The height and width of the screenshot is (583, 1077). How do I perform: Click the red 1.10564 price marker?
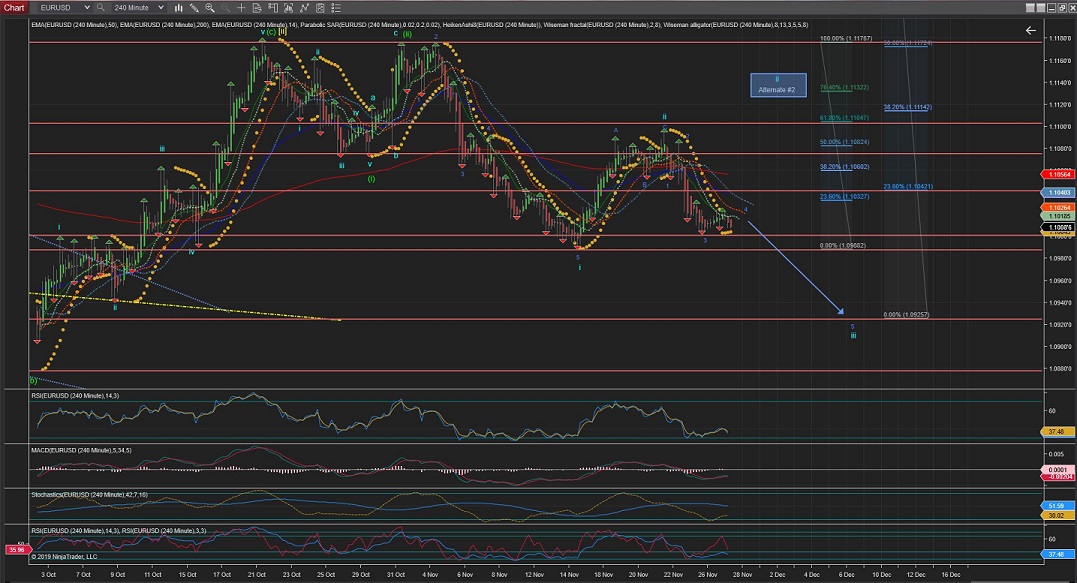click(x=1058, y=172)
